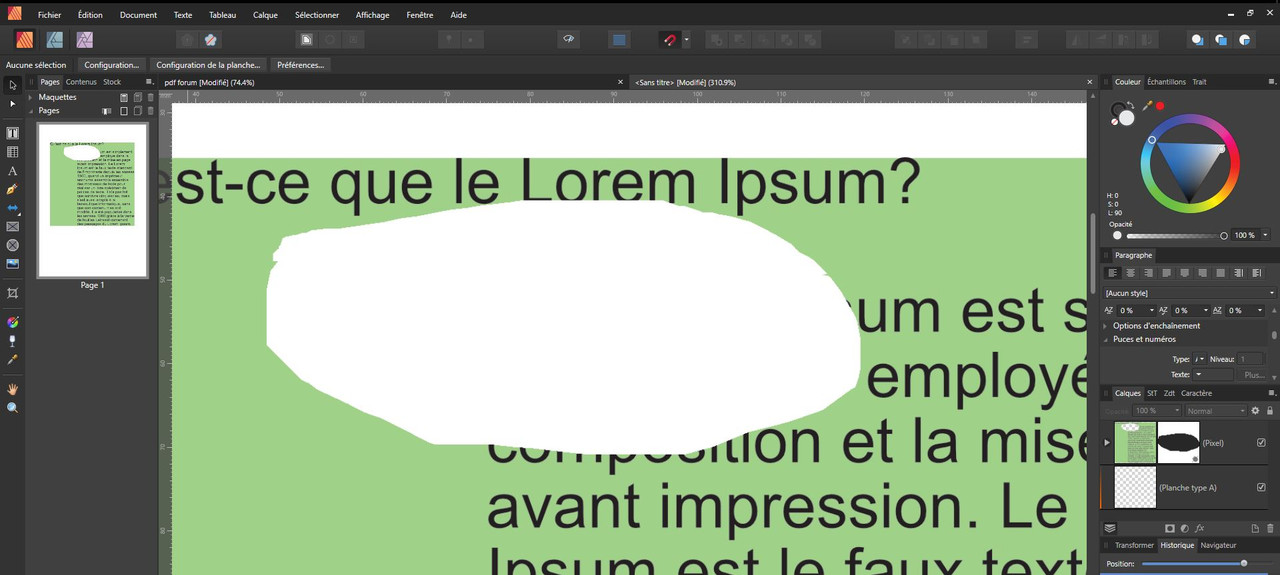Select the Zoom magnifier tool

point(12,408)
